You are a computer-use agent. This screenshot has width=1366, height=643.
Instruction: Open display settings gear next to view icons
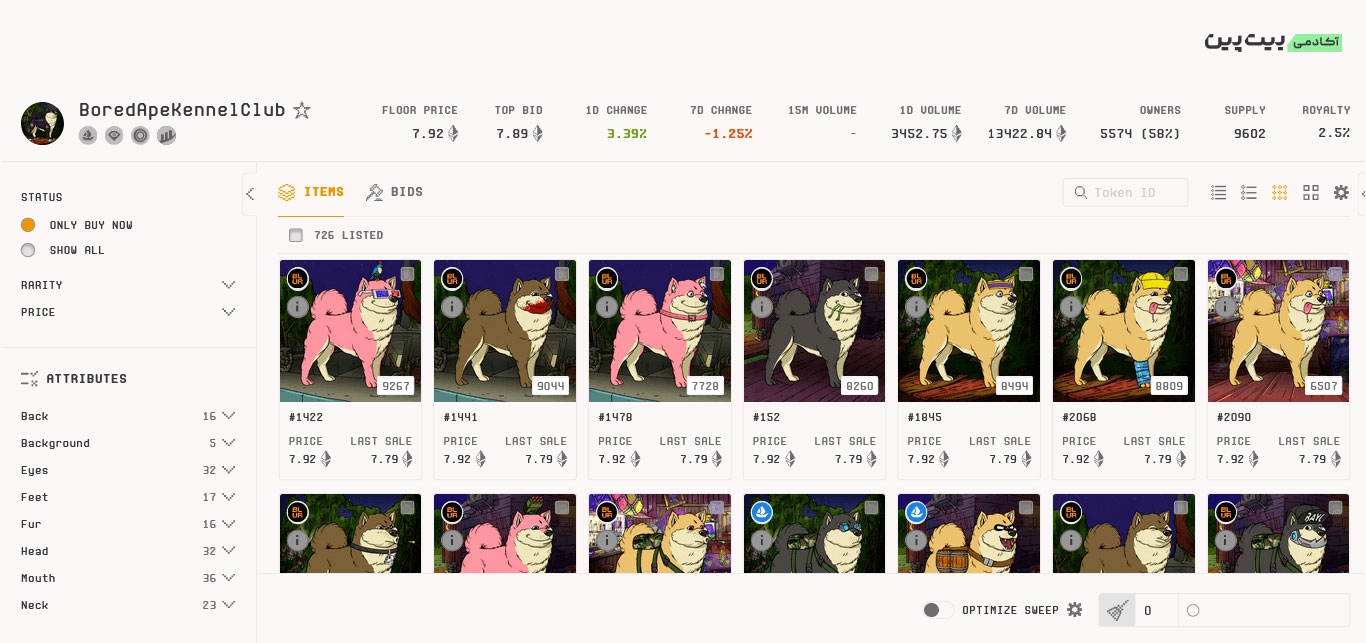(x=1341, y=192)
